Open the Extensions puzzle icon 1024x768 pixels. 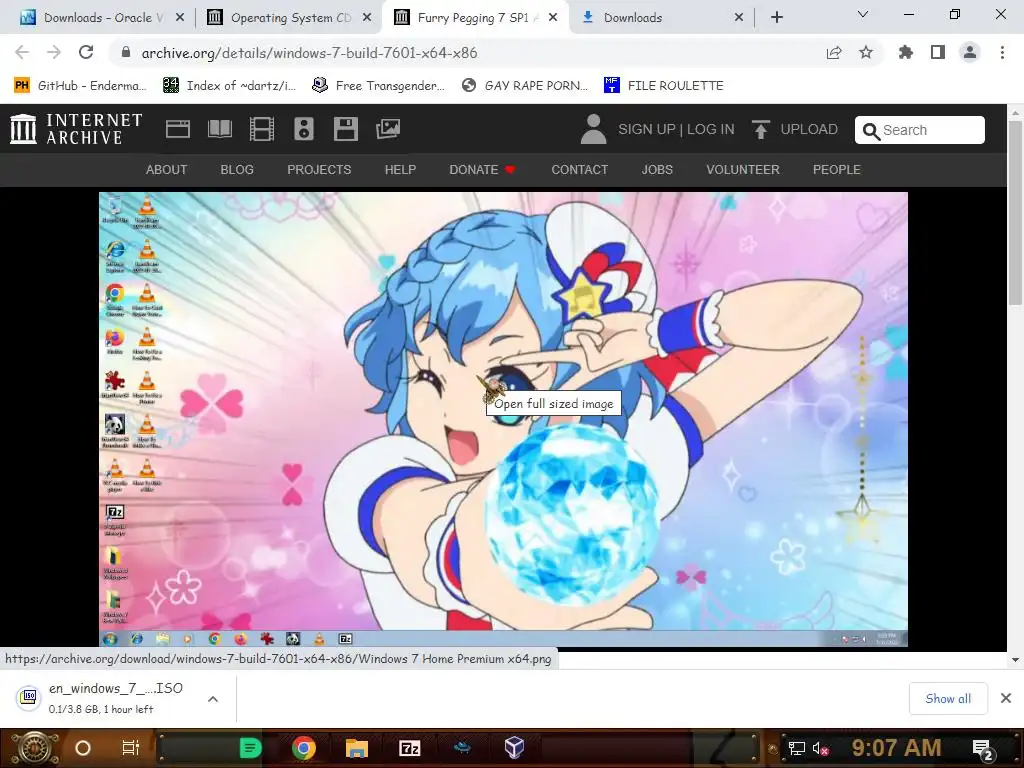click(x=906, y=52)
